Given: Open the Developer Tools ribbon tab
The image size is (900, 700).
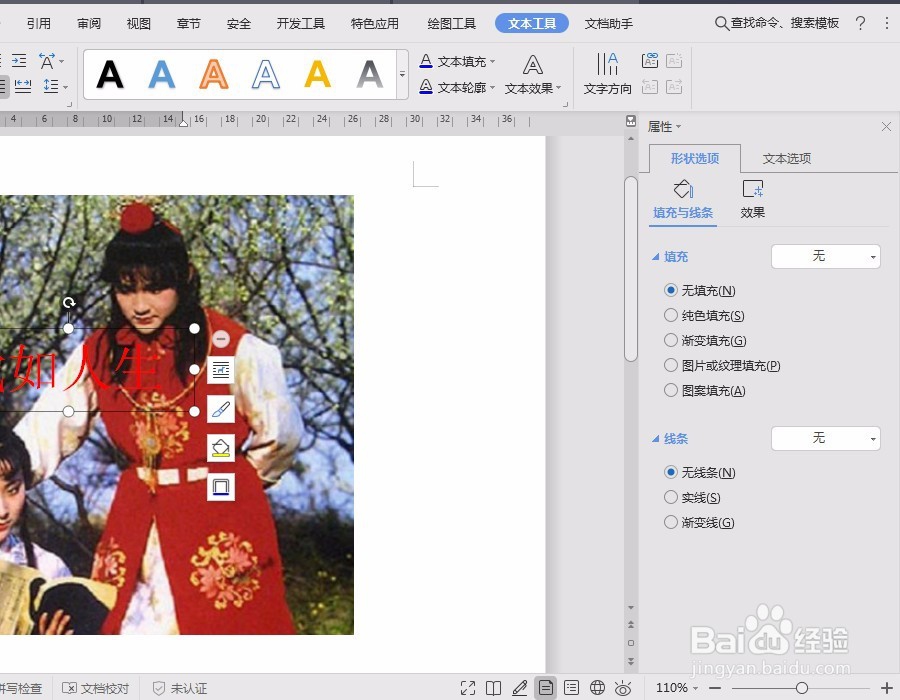Looking at the screenshot, I should [300, 24].
